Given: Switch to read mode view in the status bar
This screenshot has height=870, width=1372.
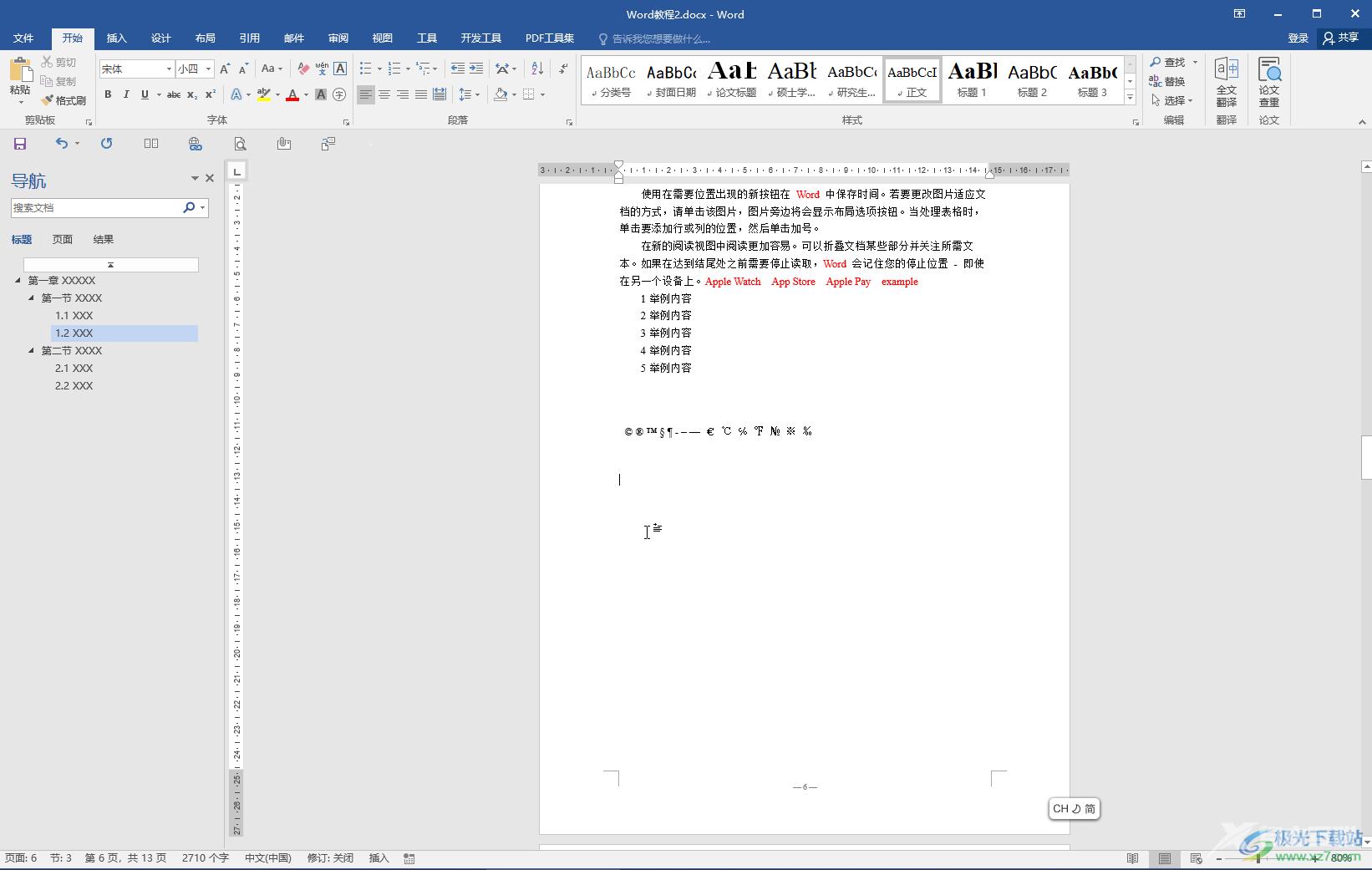Looking at the screenshot, I should (x=1133, y=858).
